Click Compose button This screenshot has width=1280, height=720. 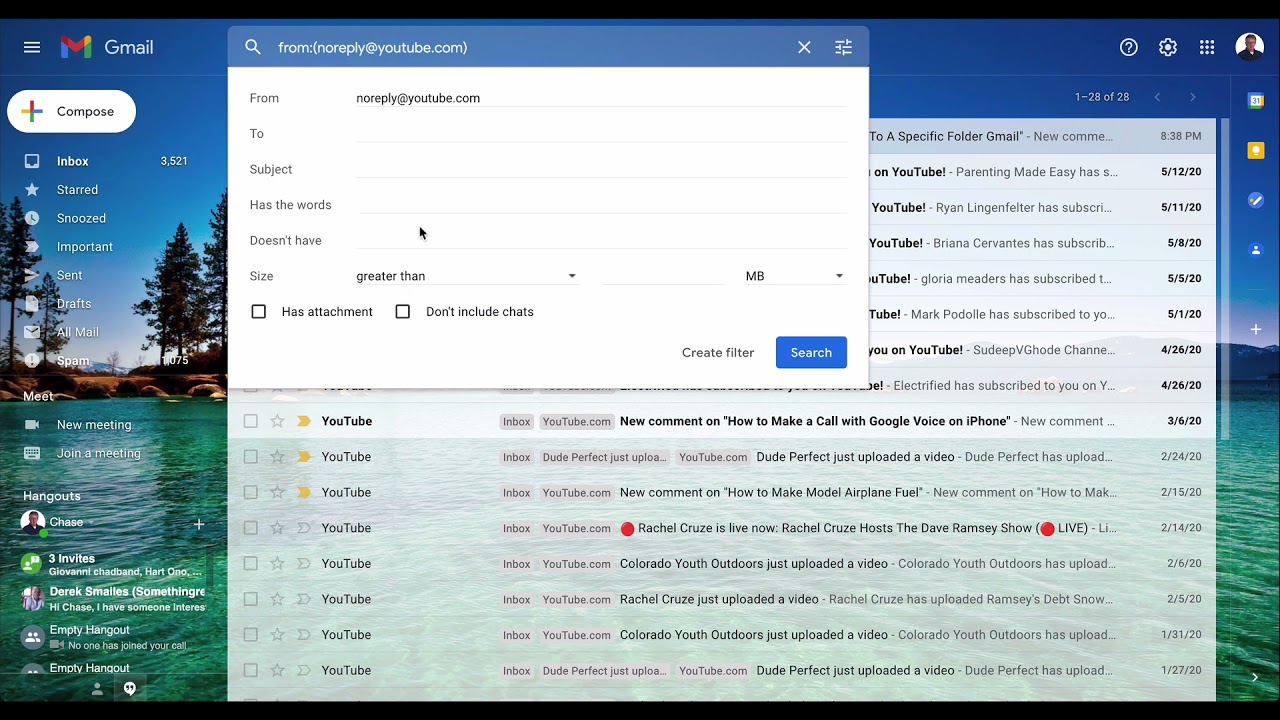pyautogui.click(x=71, y=111)
